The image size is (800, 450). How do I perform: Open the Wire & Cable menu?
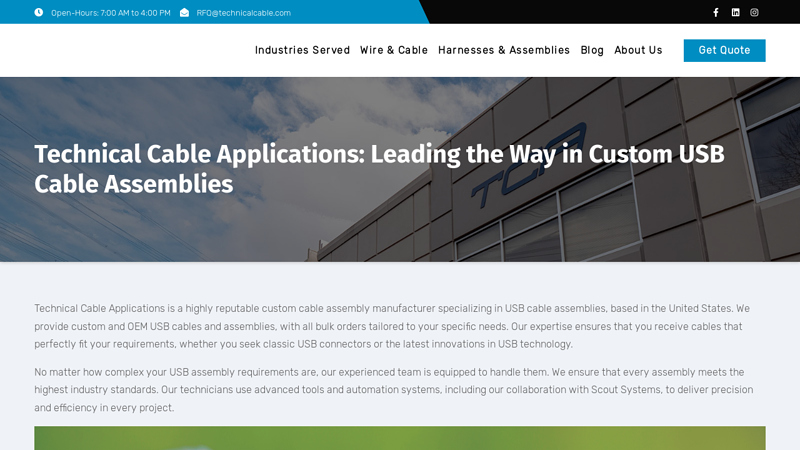tap(394, 50)
